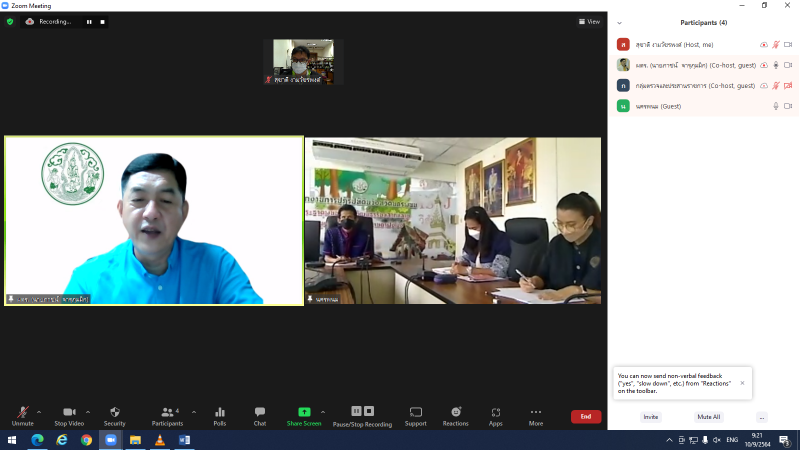
Task: Expand participants options arrow in toolbar
Action: tap(194, 412)
